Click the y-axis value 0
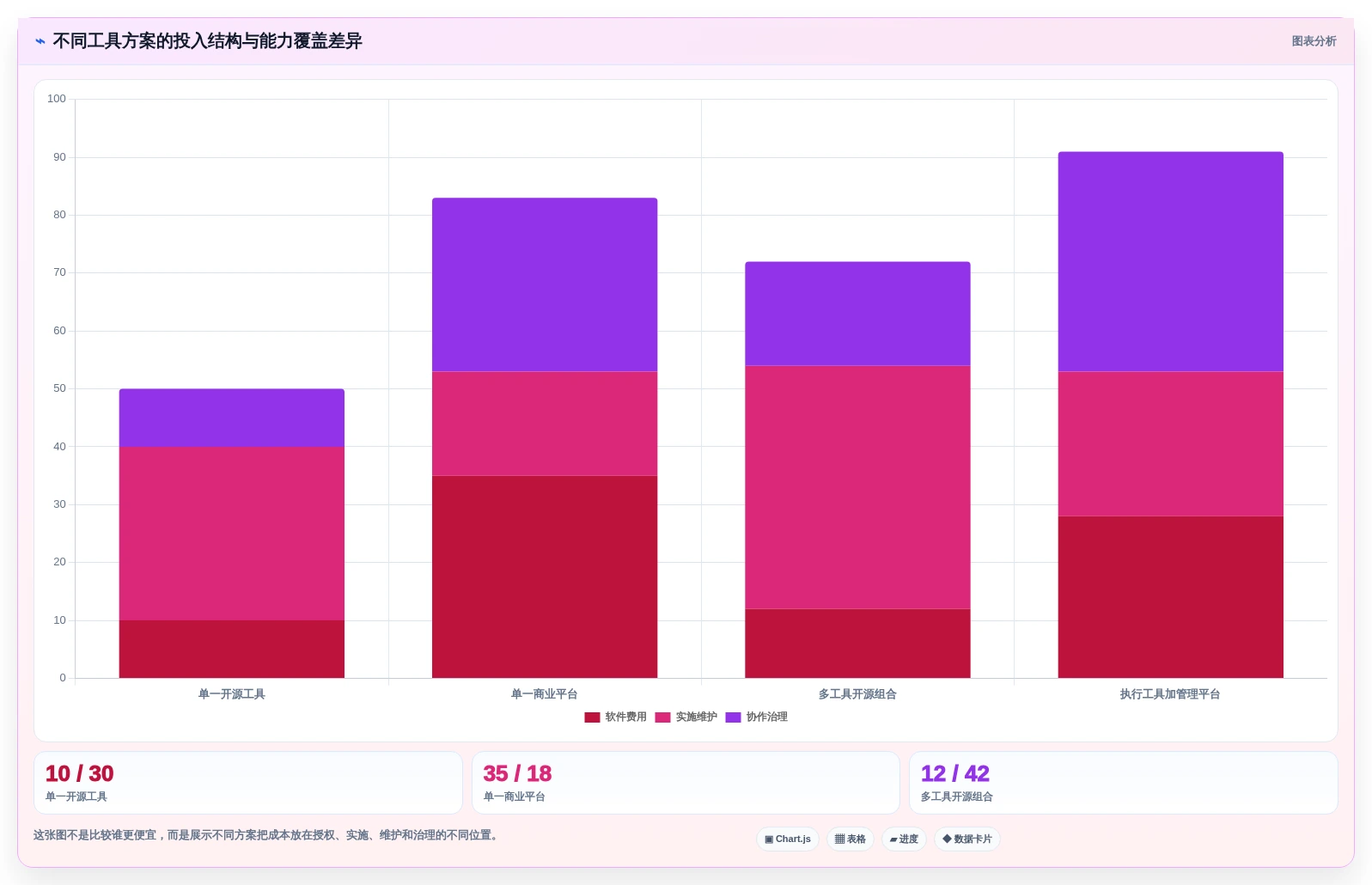Viewport: 1372px width, 885px height. [x=63, y=678]
